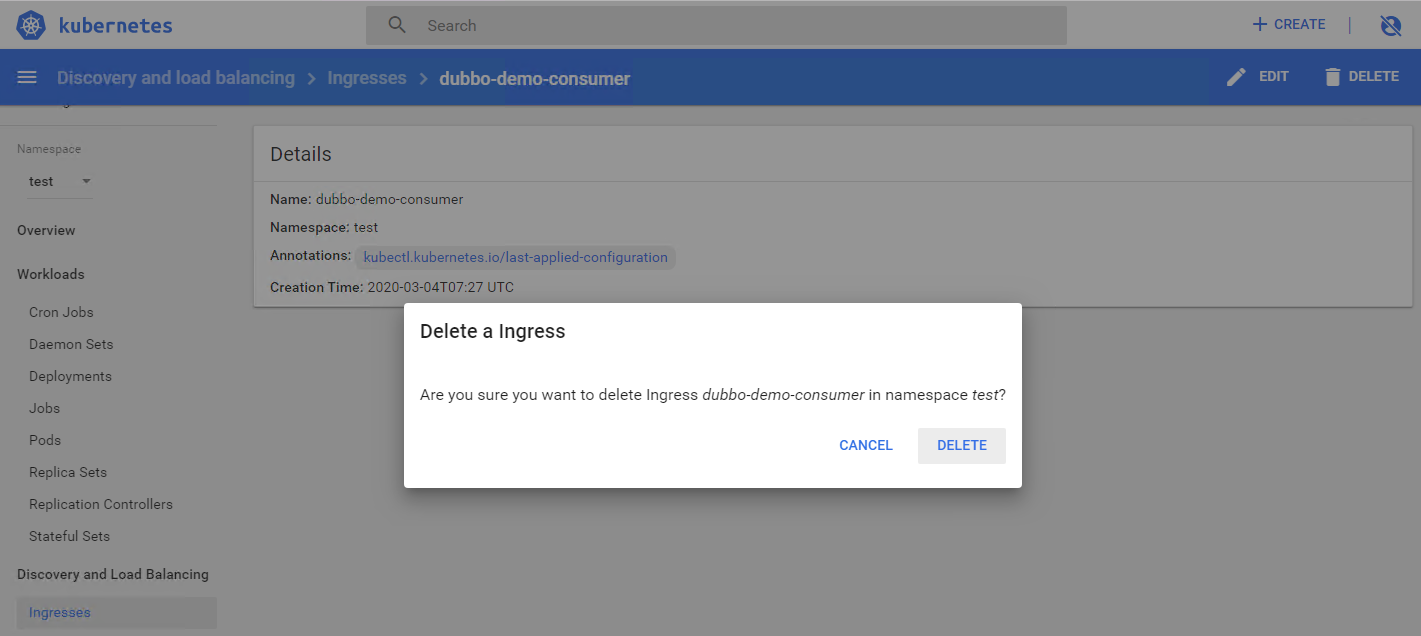1421x636 pixels.
Task: Open the Overview sidebar item
Action: click(46, 230)
